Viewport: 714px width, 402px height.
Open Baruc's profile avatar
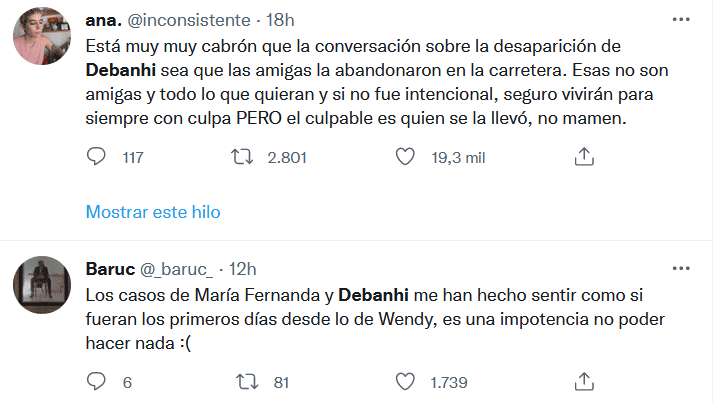(41, 287)
